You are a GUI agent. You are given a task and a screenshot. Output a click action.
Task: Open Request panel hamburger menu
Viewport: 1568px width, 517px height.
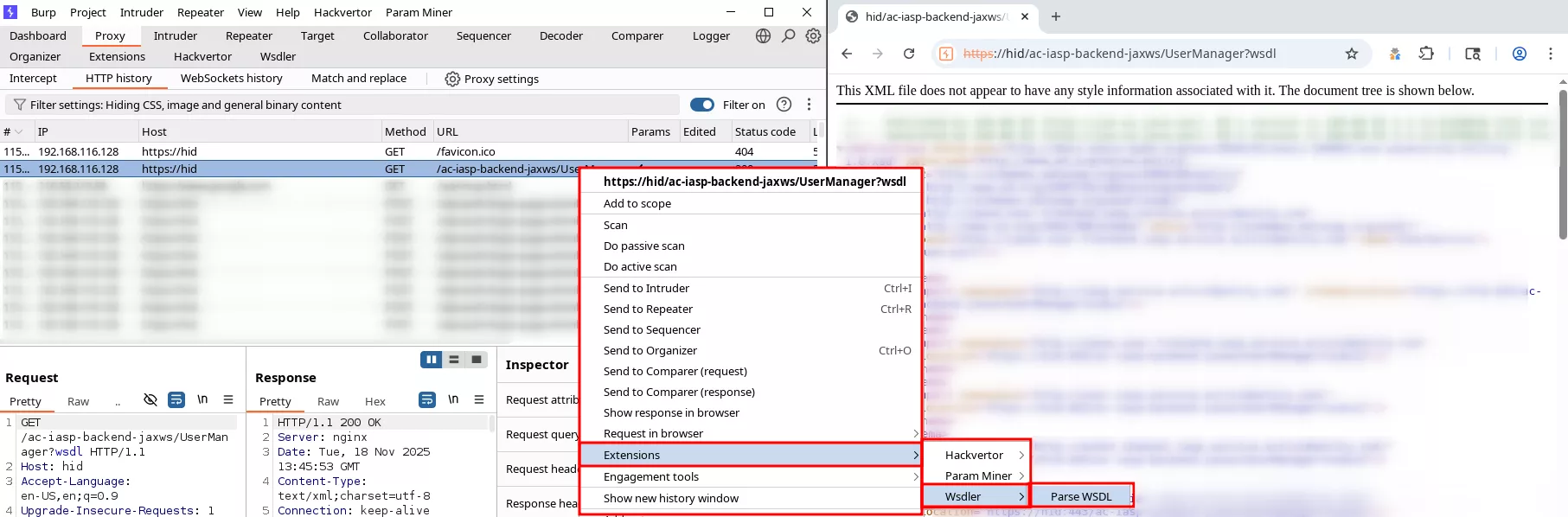(228, 399)
